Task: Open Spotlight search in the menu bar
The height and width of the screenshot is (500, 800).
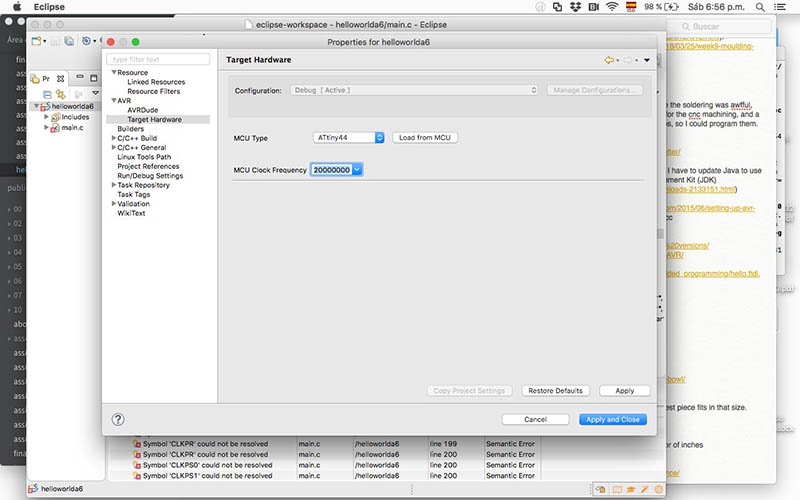Action: point(760,7)
